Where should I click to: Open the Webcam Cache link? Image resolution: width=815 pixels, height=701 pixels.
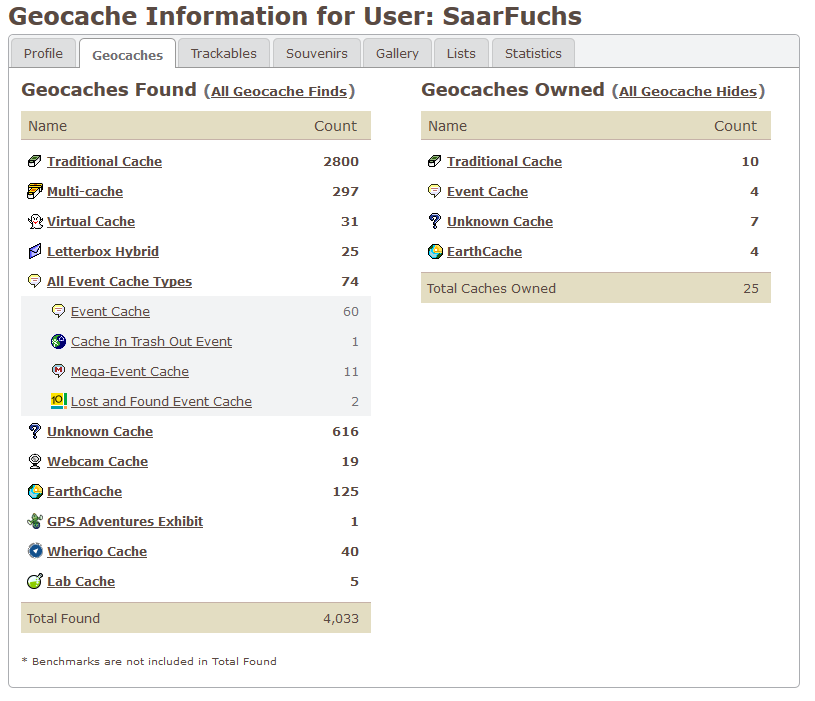(x=98, y=461)
